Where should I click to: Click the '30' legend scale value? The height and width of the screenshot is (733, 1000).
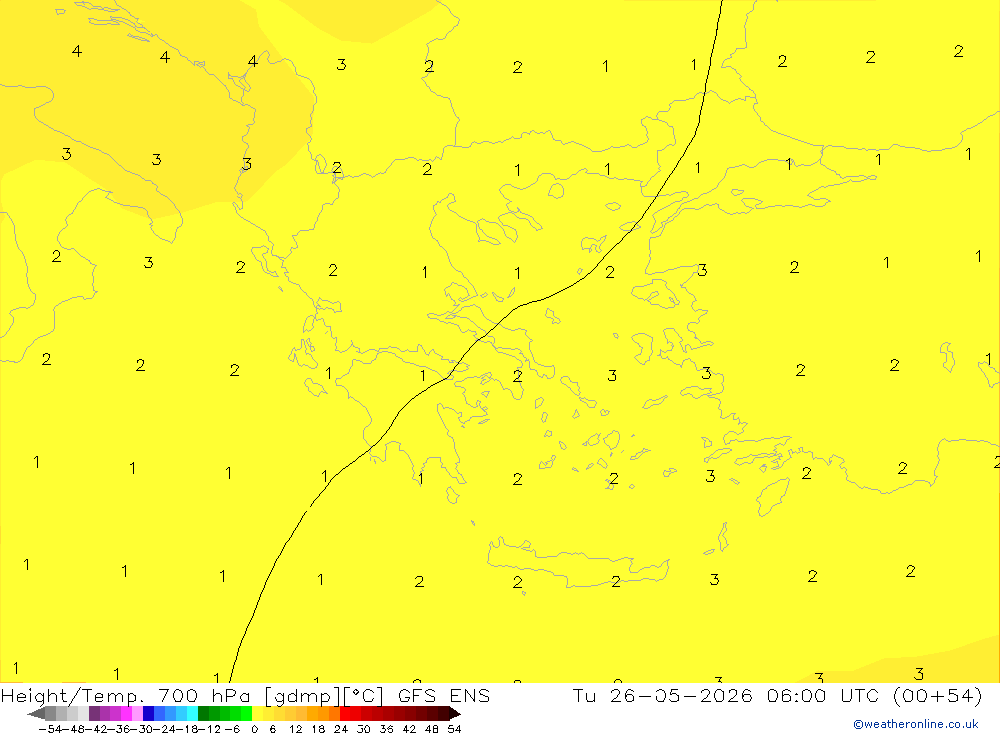[364, 729]
